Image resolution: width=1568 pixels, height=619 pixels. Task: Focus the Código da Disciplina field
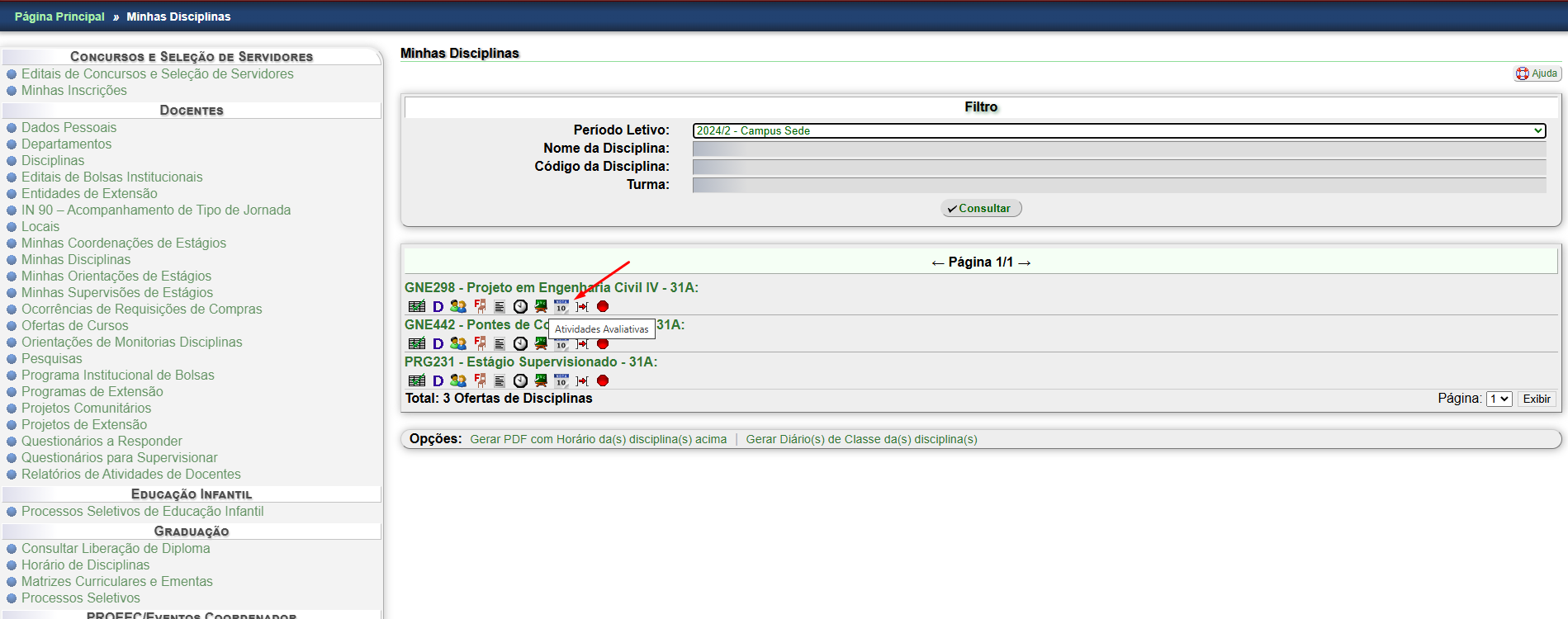click(x=1119, y=167)
